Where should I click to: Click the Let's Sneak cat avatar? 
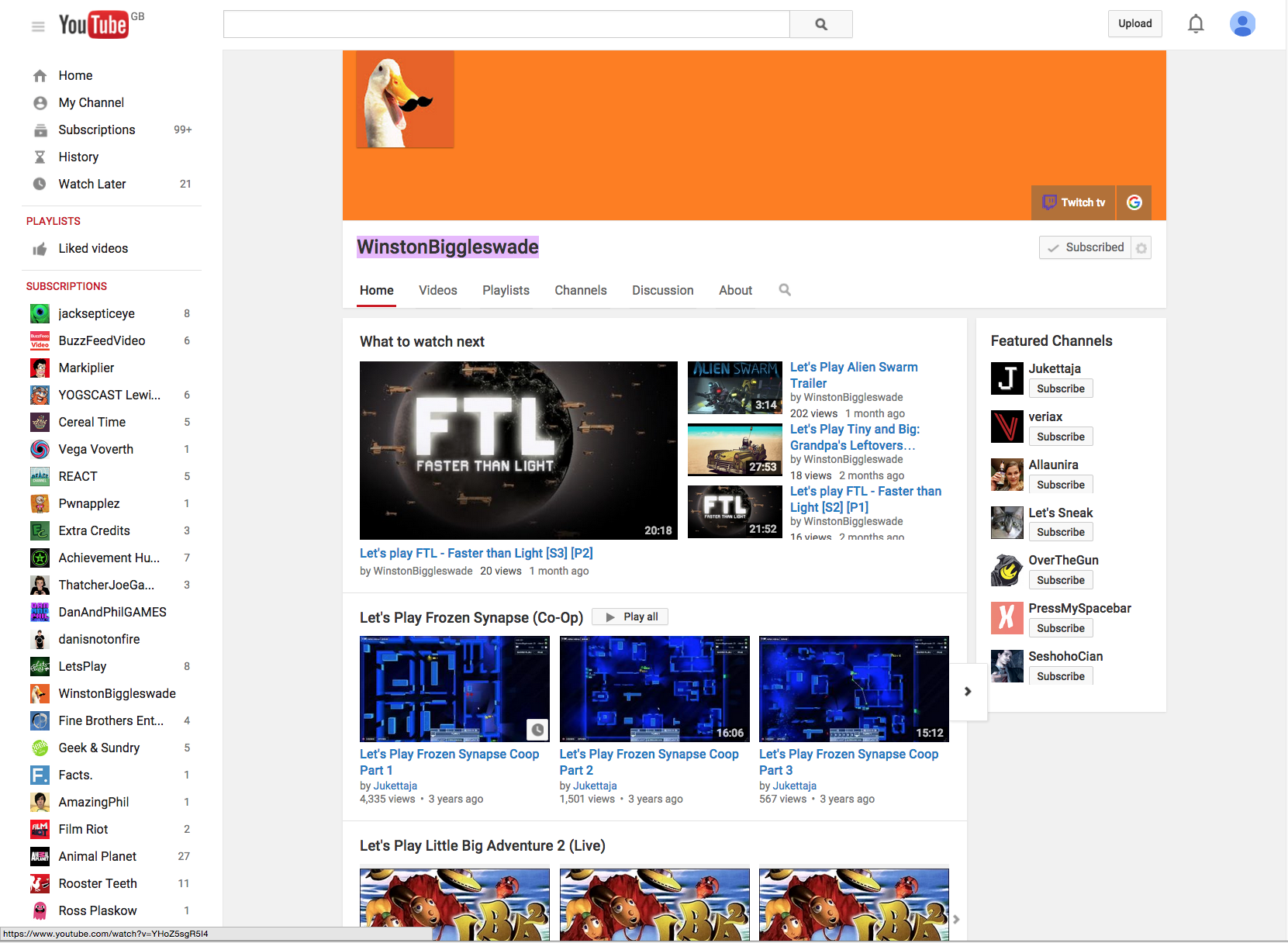(1007, 523)
